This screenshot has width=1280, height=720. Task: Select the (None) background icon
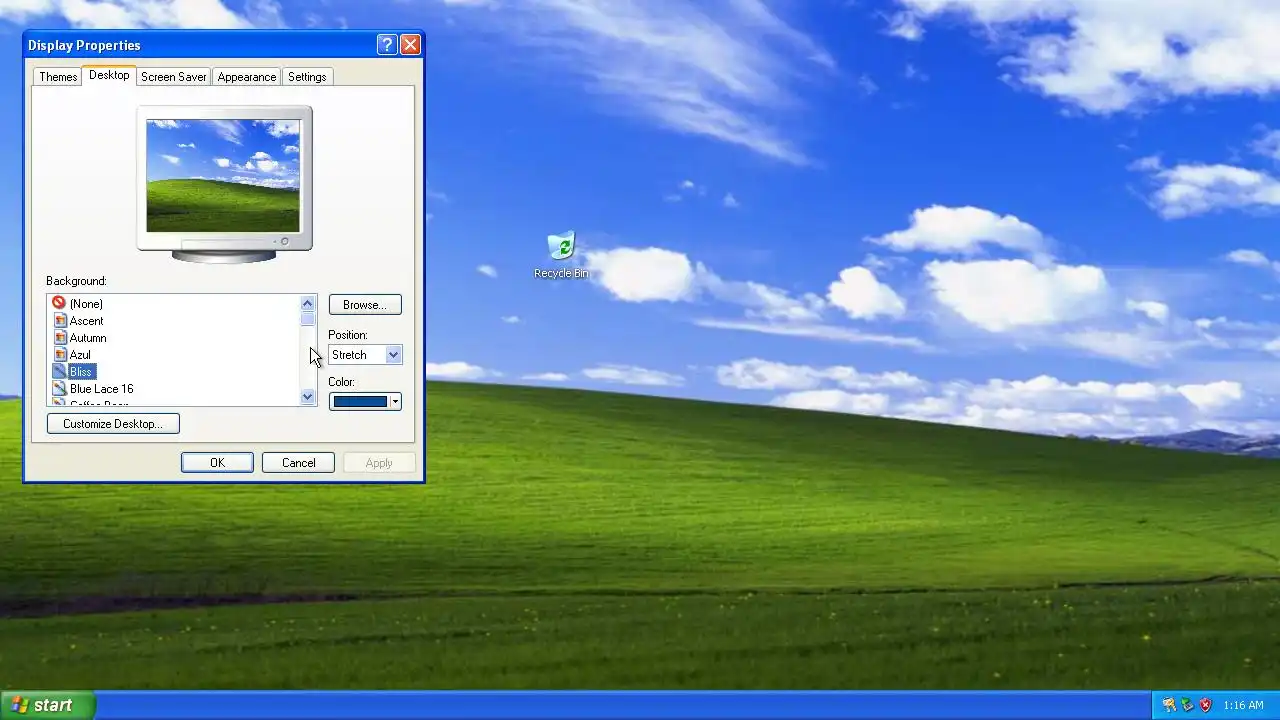(x=59, y=303)
